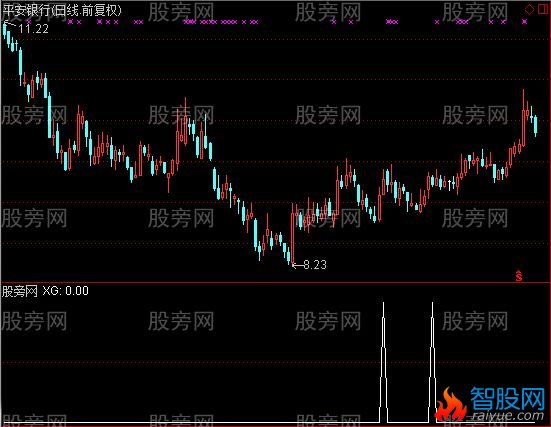
Task: Click the red diamond icon at top right
Action: (x=529, y=9)
